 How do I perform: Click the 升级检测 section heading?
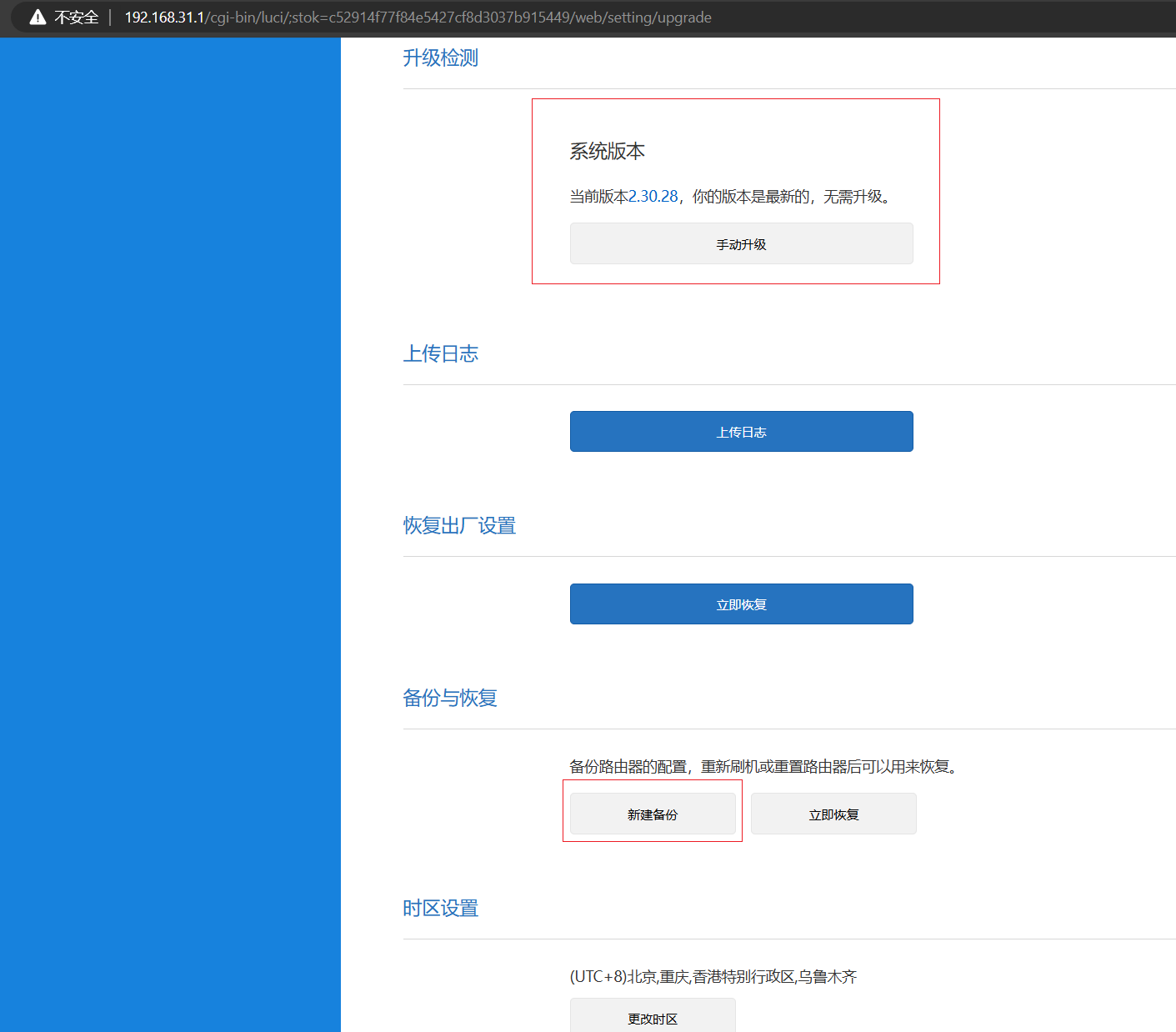(x=440, y=58)
